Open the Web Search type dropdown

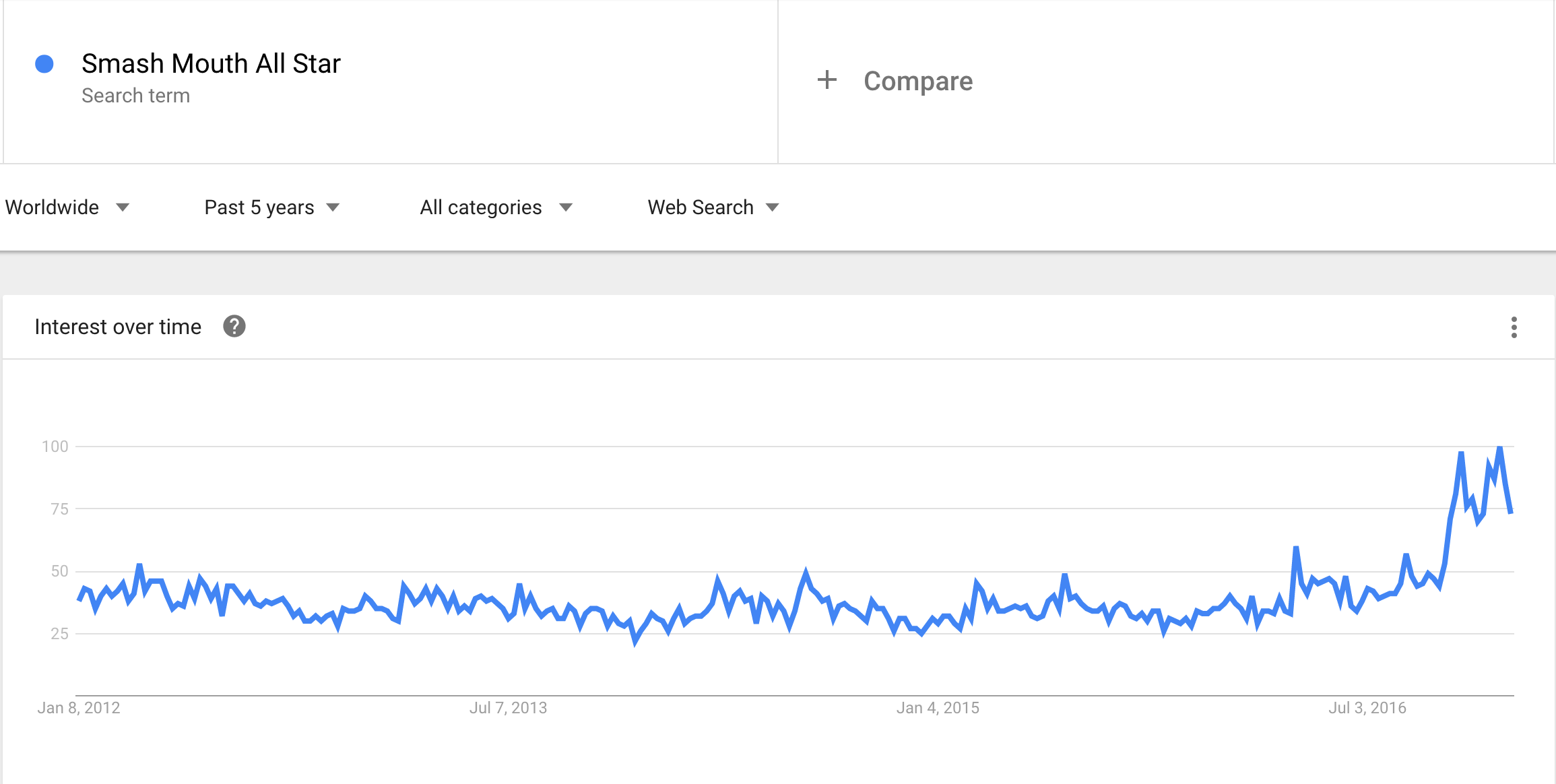pos(713,207)
